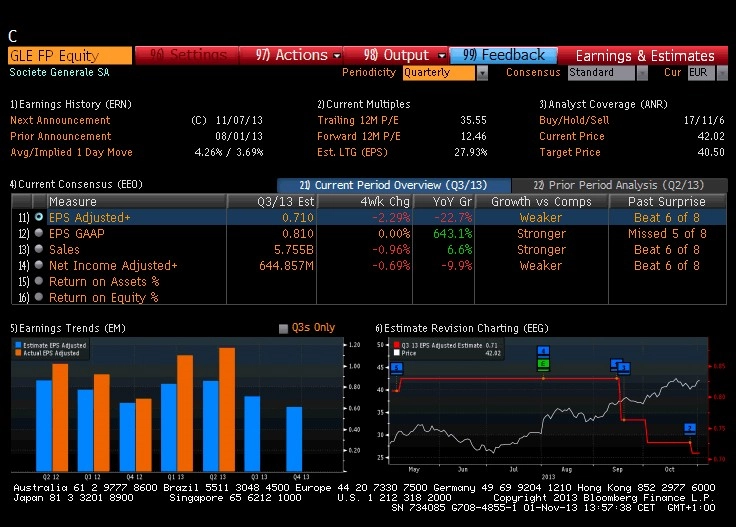This screenshot has height=527, width=736.
Task: Click the red Q3 13 EPS estimate legend marker
Action: [x=395, y=345]
